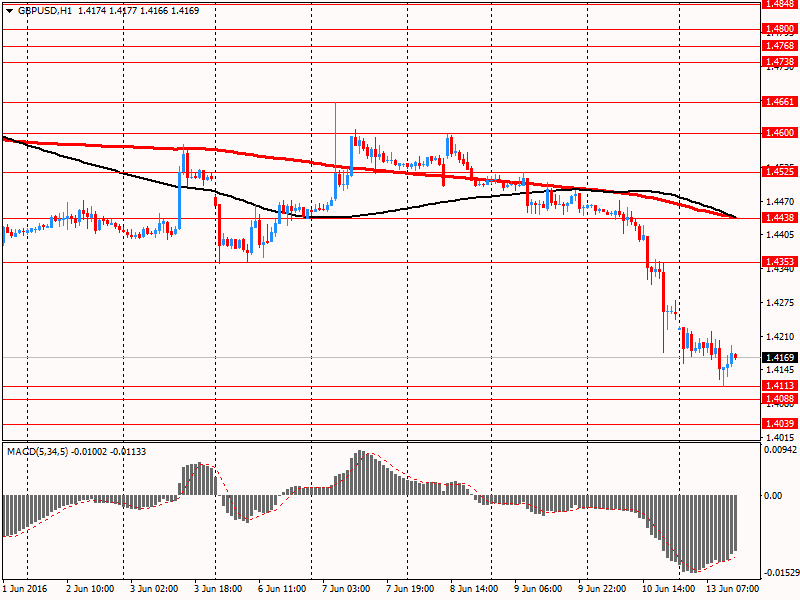Click the 1.4438 level label
Screen dimensions: 800x600
[x=780, y=218]
